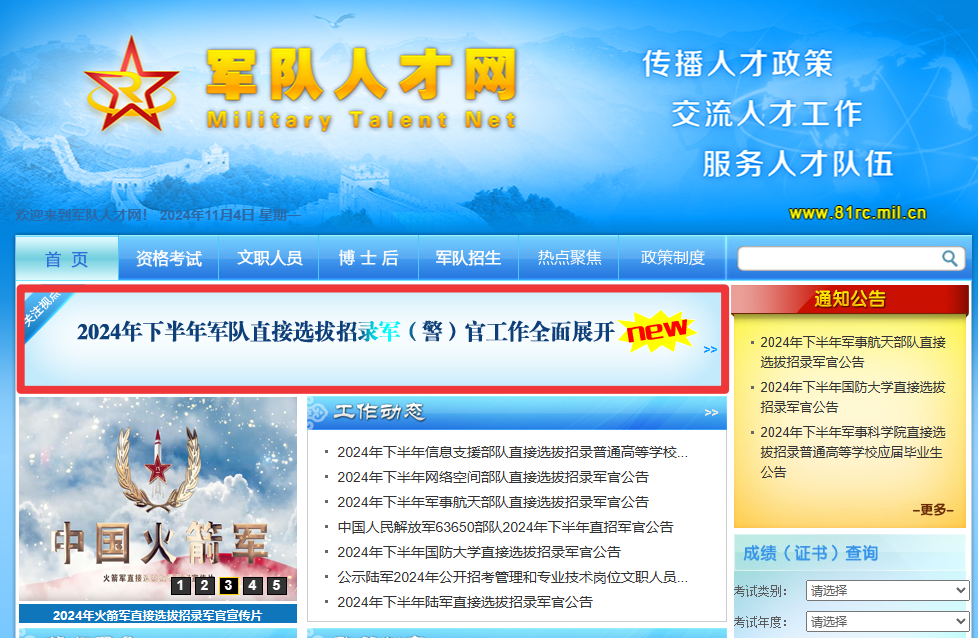Expand the 考试年度 dropdown
This screenshot has width=978, height=638.
tap(887, 622)
